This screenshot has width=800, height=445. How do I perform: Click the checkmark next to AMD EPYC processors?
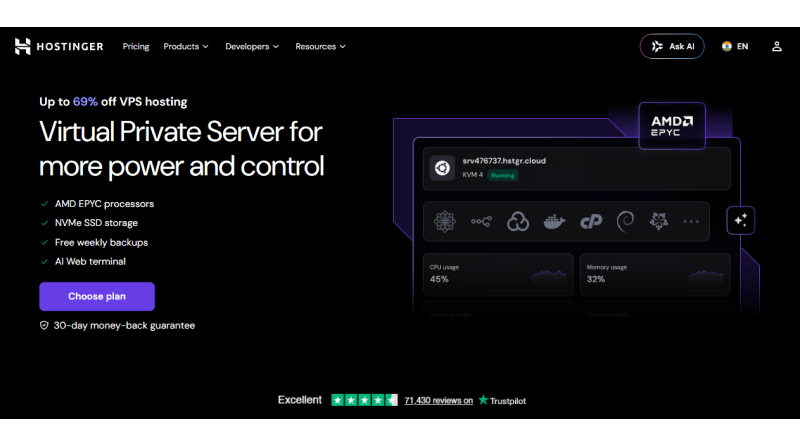point(44,204)
